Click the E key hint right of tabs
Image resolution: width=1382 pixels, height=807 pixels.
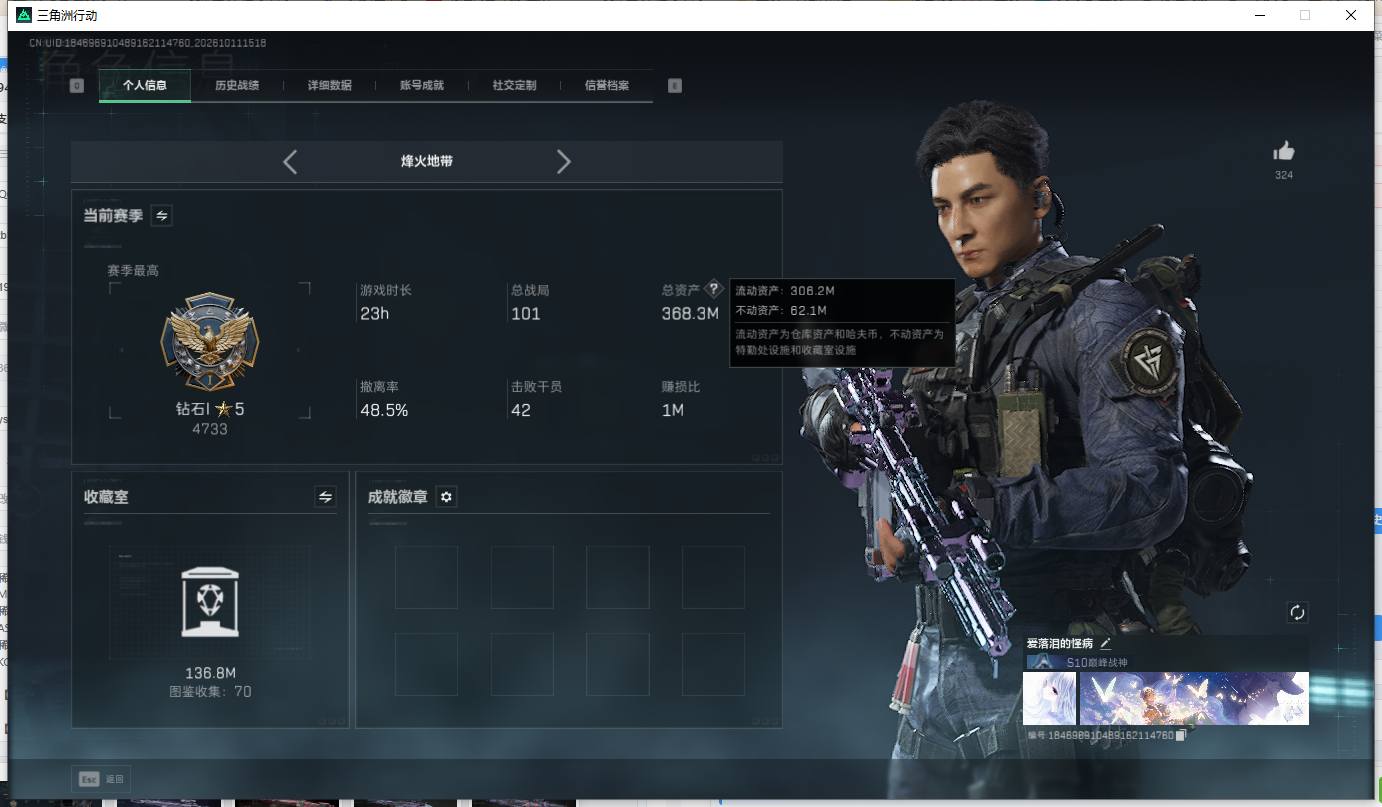[x=675, y=86]
